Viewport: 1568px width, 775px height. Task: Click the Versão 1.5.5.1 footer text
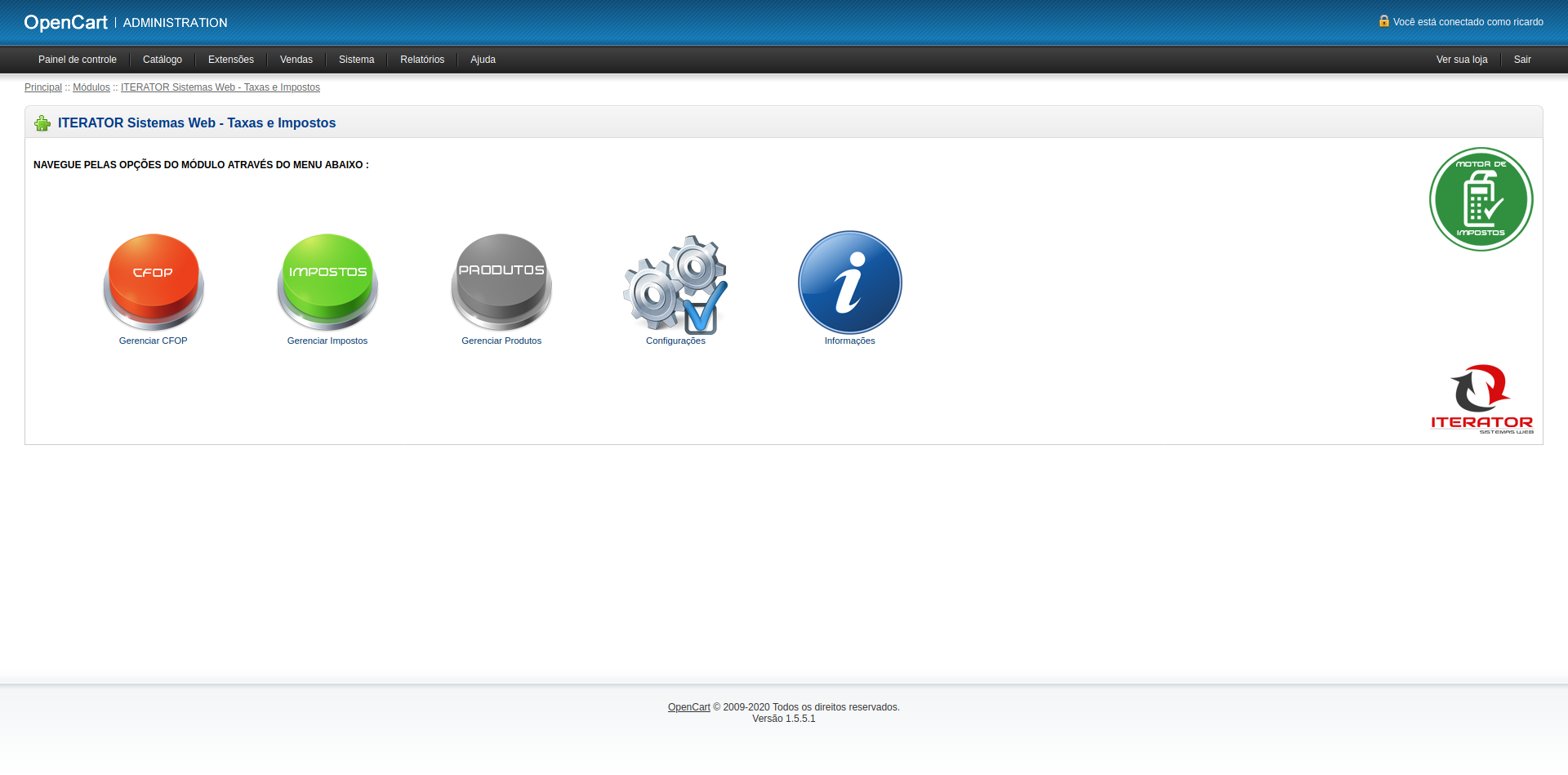[784, 719]
